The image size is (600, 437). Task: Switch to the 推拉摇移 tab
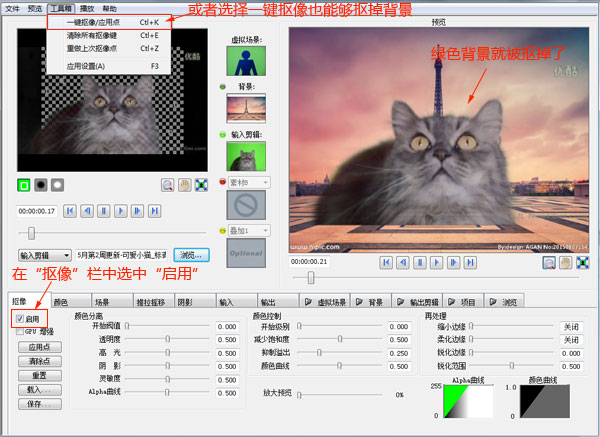(154, 302)
